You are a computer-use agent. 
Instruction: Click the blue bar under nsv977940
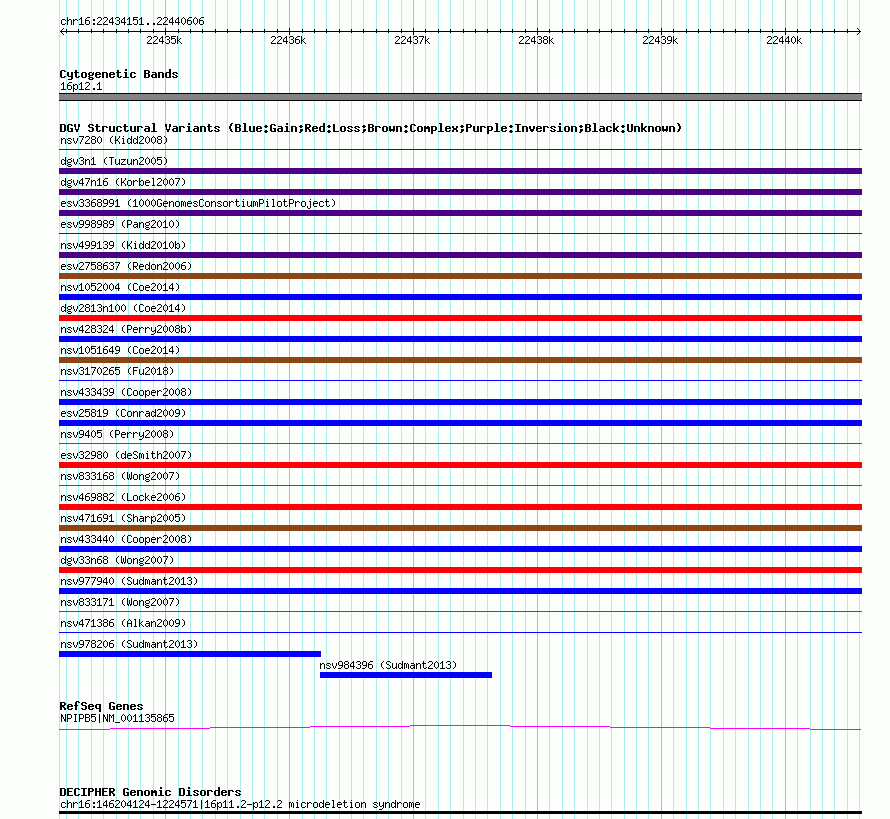click(x=460, y=591)
